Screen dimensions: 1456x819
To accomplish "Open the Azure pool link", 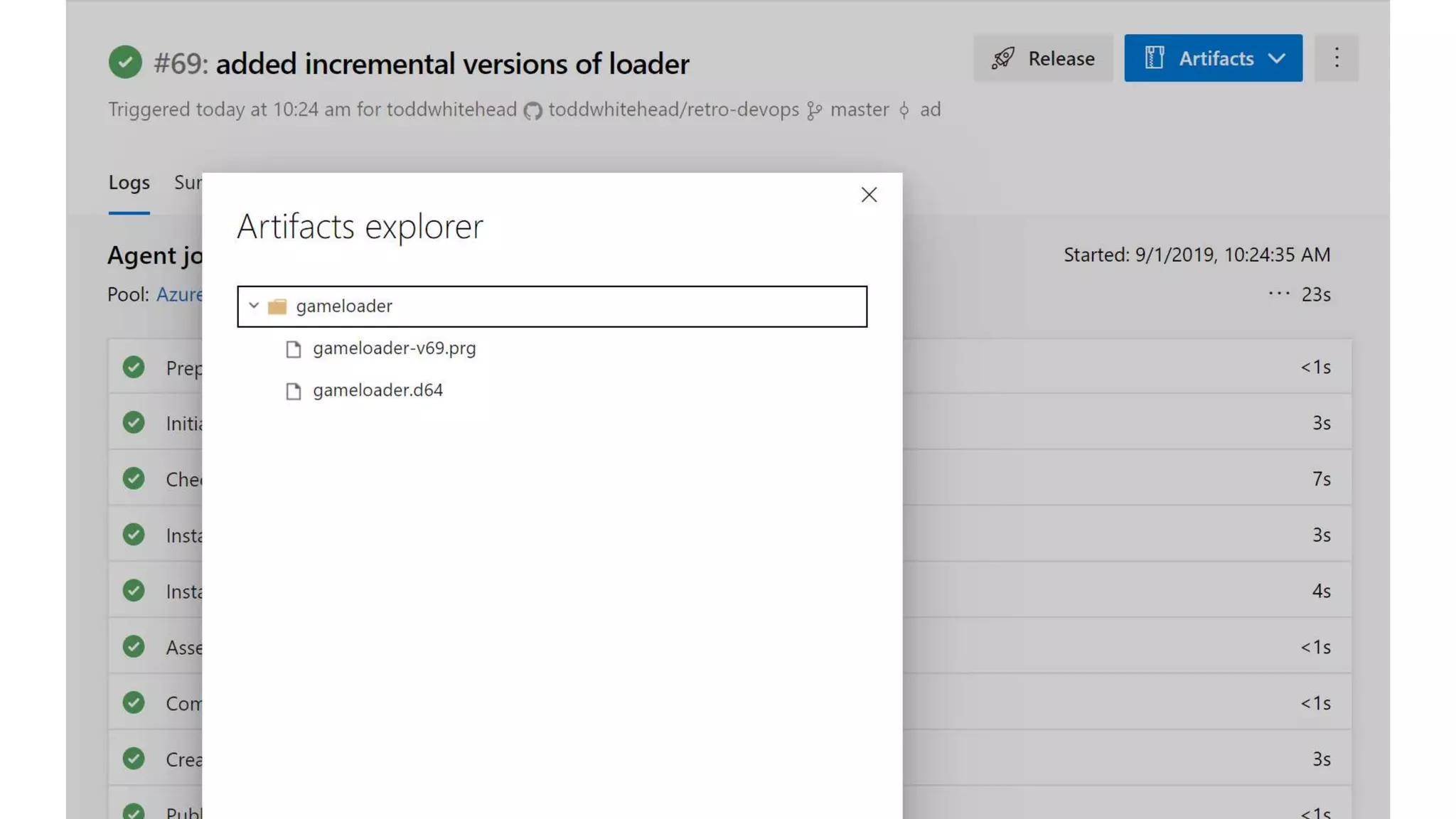I will click(x=179, y=294).
